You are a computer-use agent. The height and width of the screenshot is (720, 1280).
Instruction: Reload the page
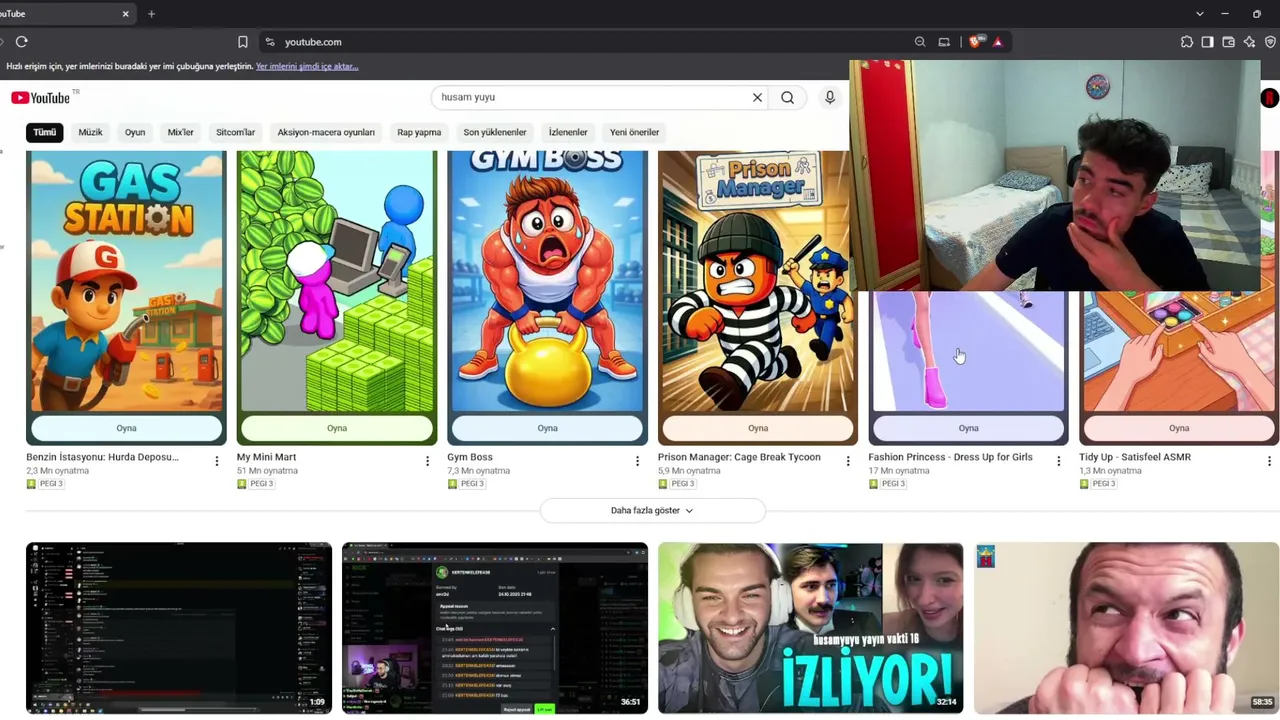click(x=21, y=42)
